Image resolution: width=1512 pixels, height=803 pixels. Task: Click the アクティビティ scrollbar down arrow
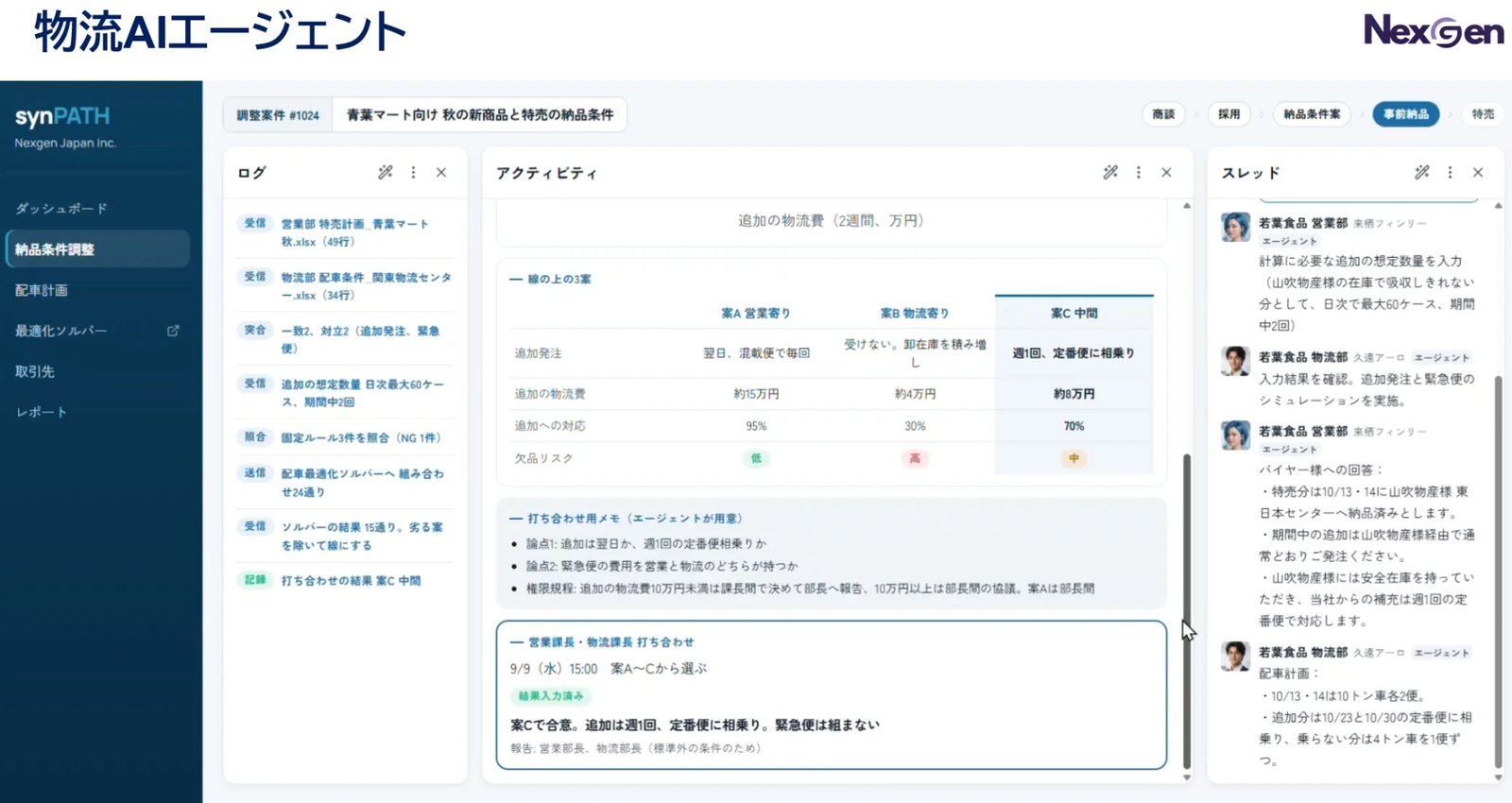tap(1187, 777)
